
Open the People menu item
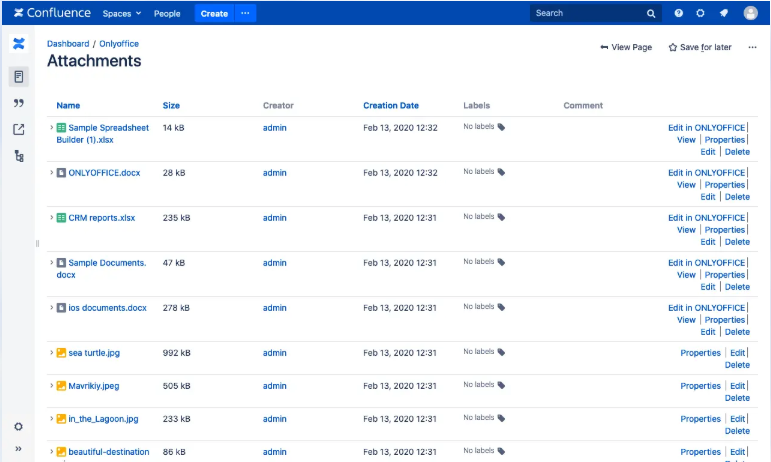tap(167, 14)
